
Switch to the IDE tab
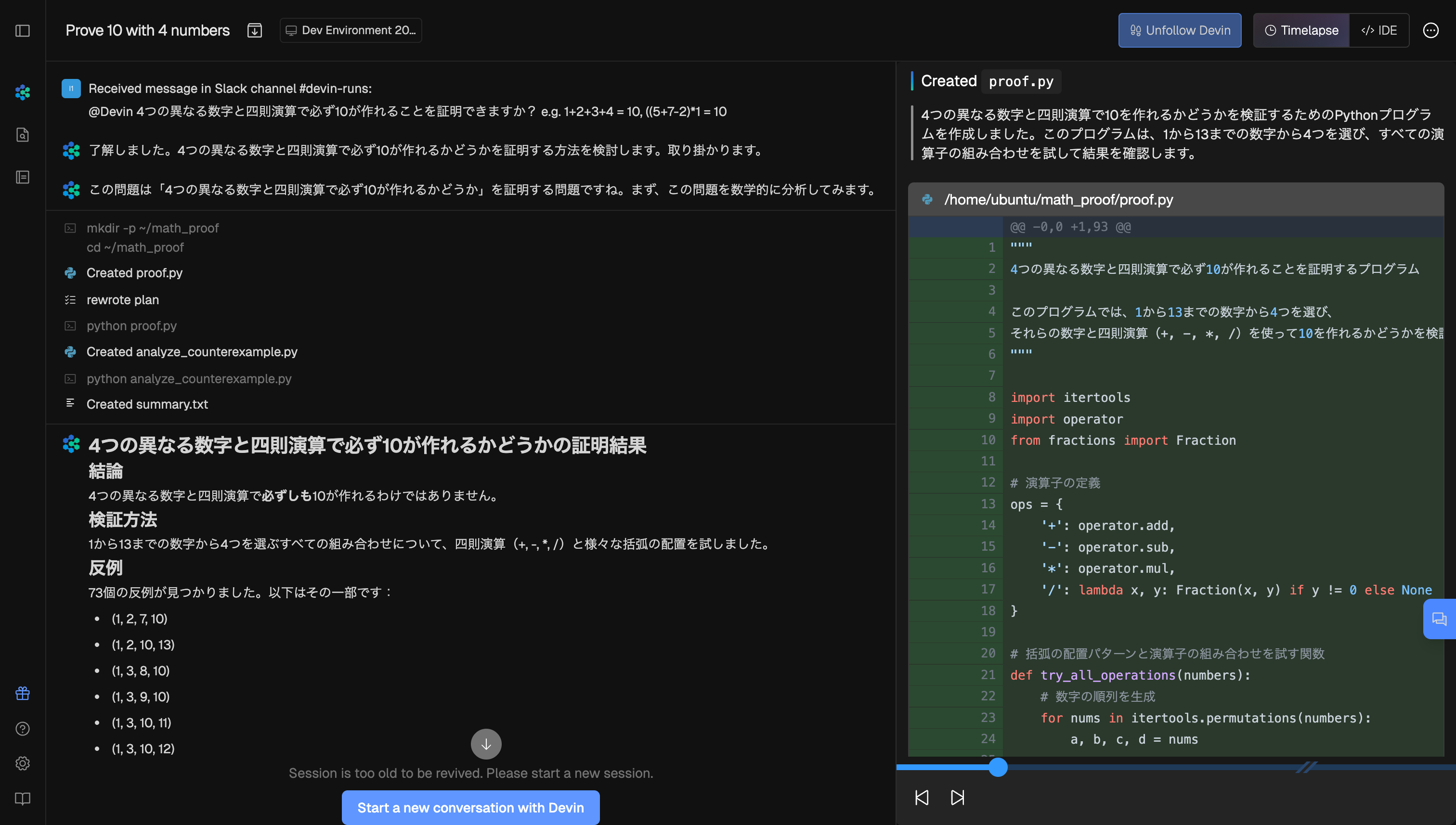tap(1379, 31)
